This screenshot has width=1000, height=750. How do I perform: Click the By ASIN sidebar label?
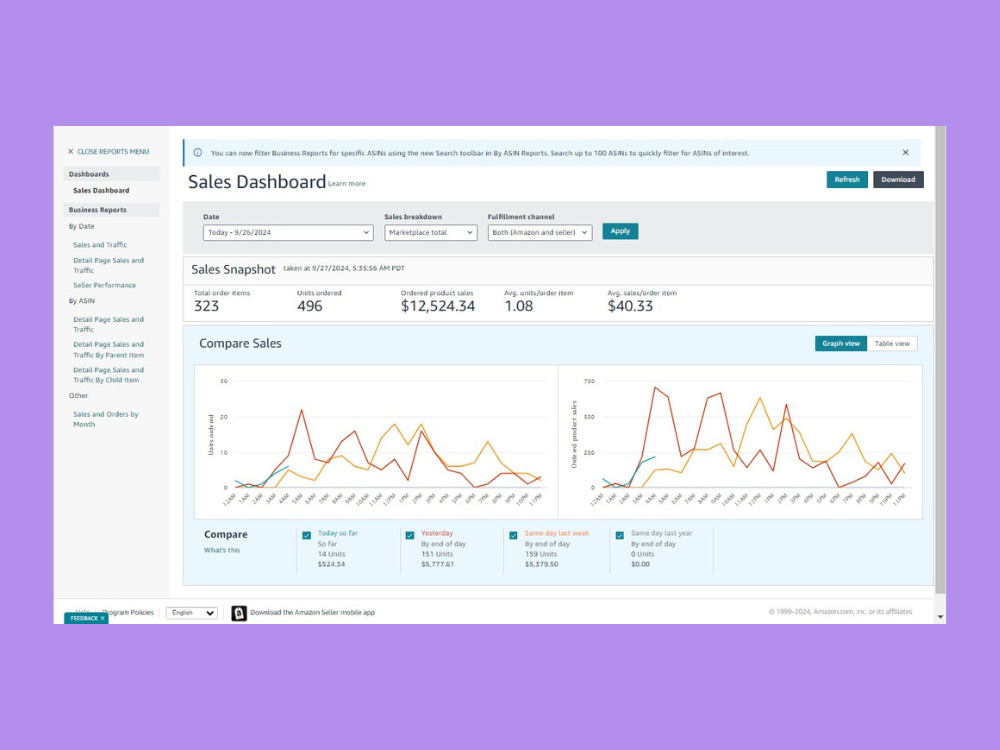point(82,301)
